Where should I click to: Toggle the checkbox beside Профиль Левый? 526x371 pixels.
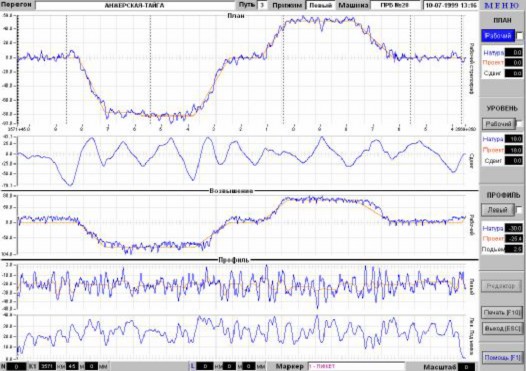[x=519, y=210]
